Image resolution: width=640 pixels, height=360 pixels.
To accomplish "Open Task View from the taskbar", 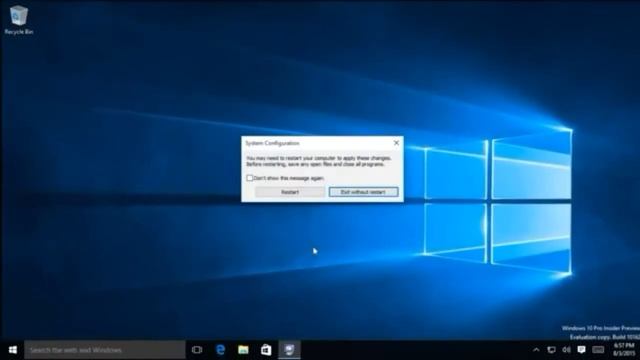I will point(197,350).
